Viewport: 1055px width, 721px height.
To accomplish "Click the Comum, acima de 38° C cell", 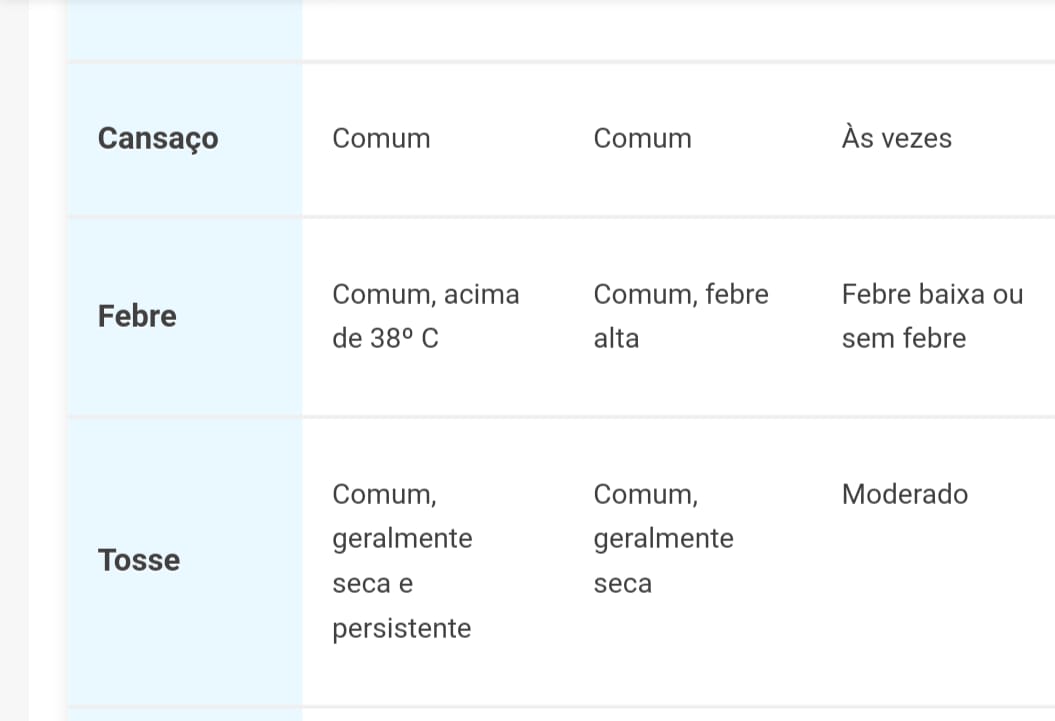I will coord(425,316).
